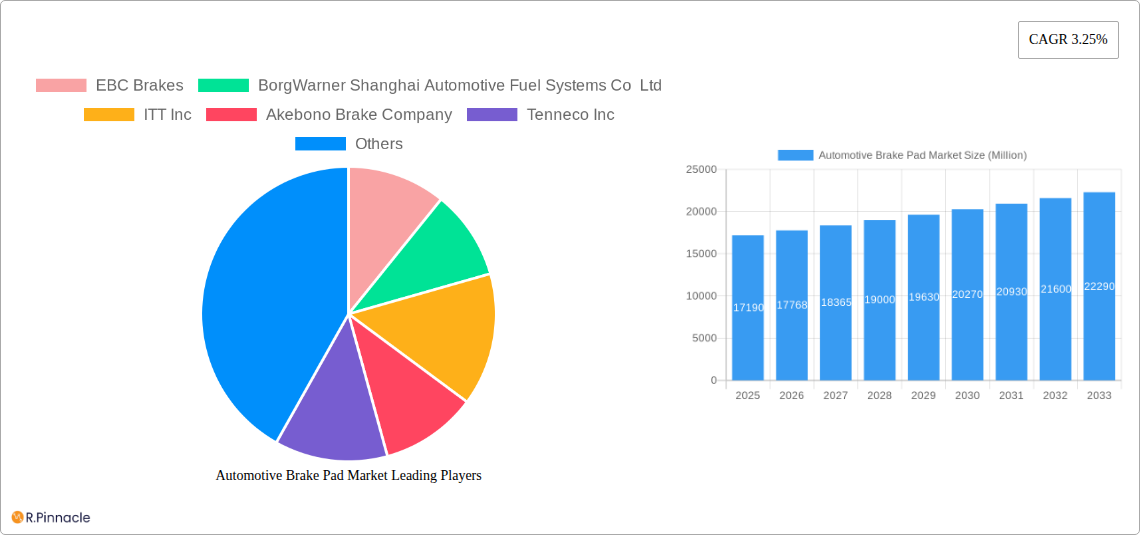Image resolution: width=1140 pixels, height=535 pixels.
Task: Click Tenneco Inc purple legend swatch
Action: point(492,115)
